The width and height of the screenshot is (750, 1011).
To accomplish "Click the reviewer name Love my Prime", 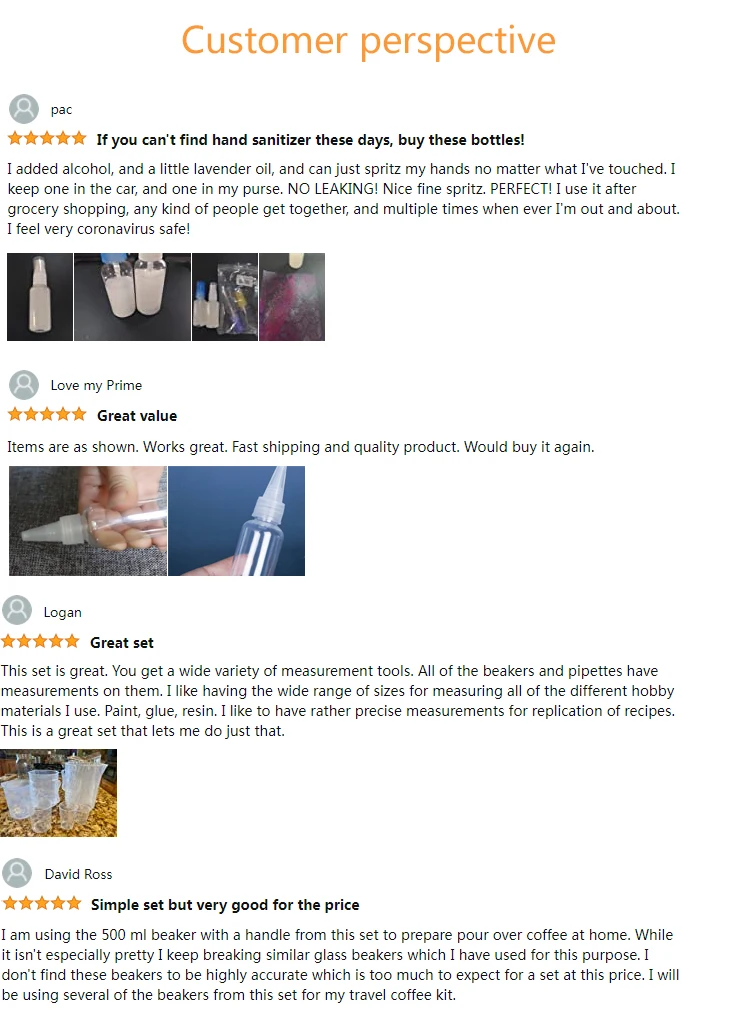I will click(x=96, y=386).
